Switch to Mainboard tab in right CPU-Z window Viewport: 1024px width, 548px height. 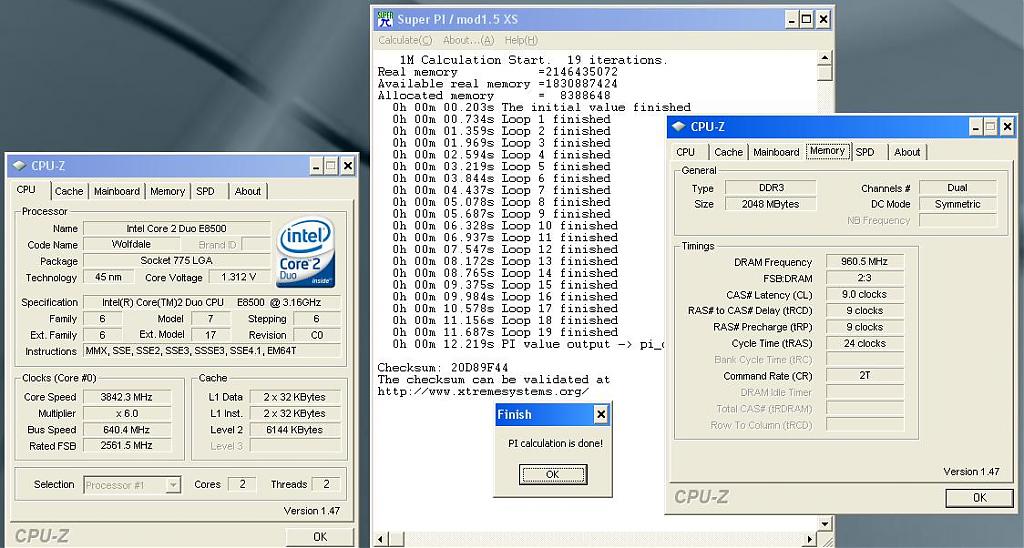(x=776, y=152)
